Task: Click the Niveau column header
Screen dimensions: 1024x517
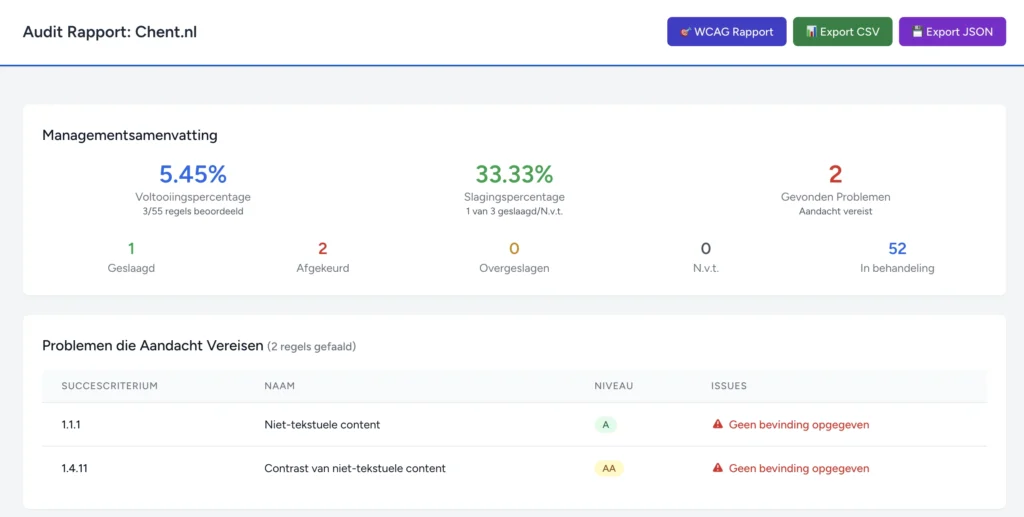Action: point(613,385)
